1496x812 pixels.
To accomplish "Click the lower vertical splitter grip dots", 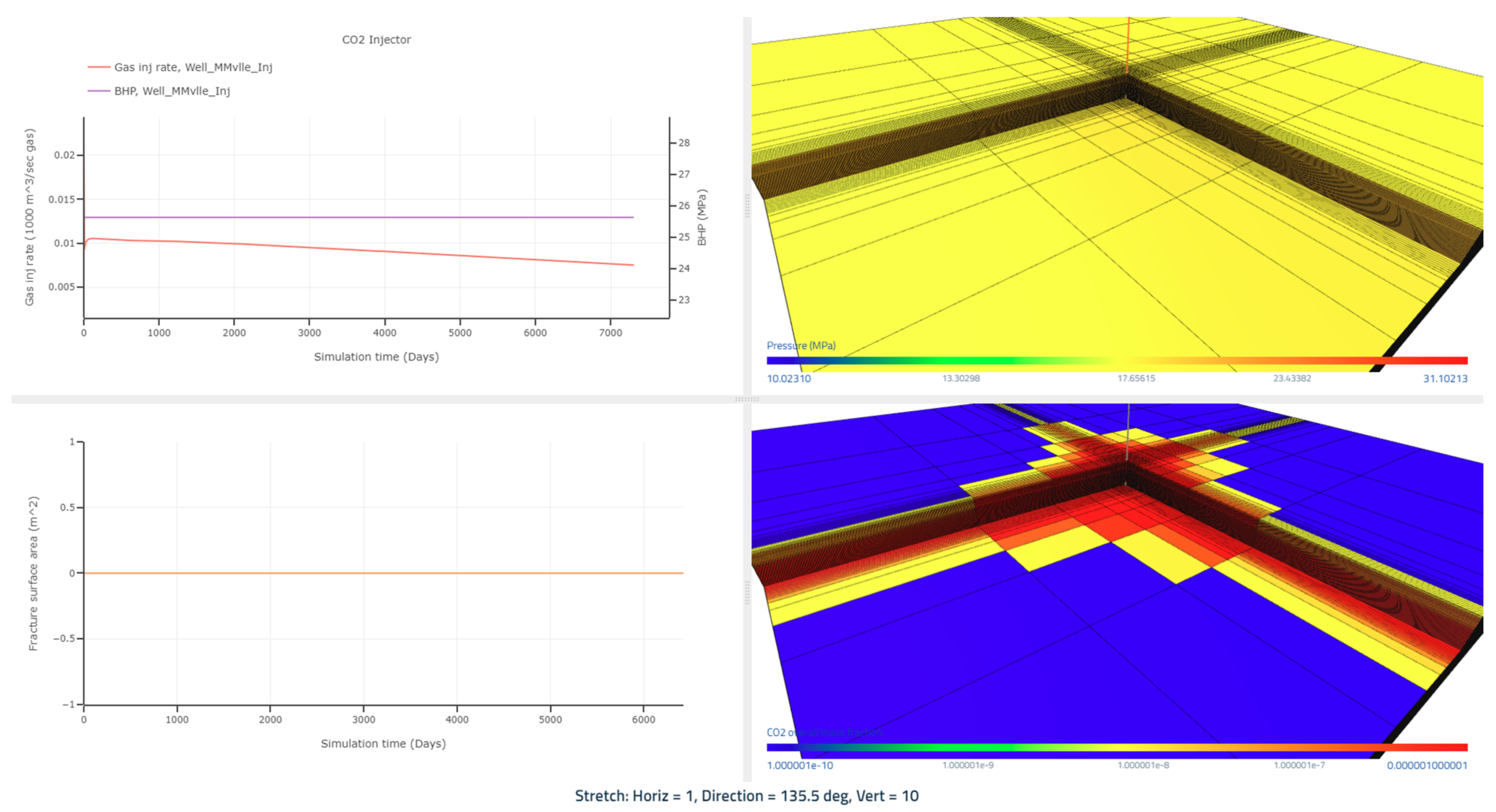I will click(x=747, y=593).
